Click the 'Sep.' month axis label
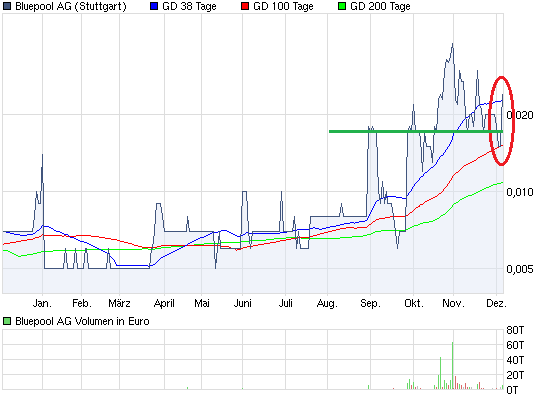 tap(371, 303)
